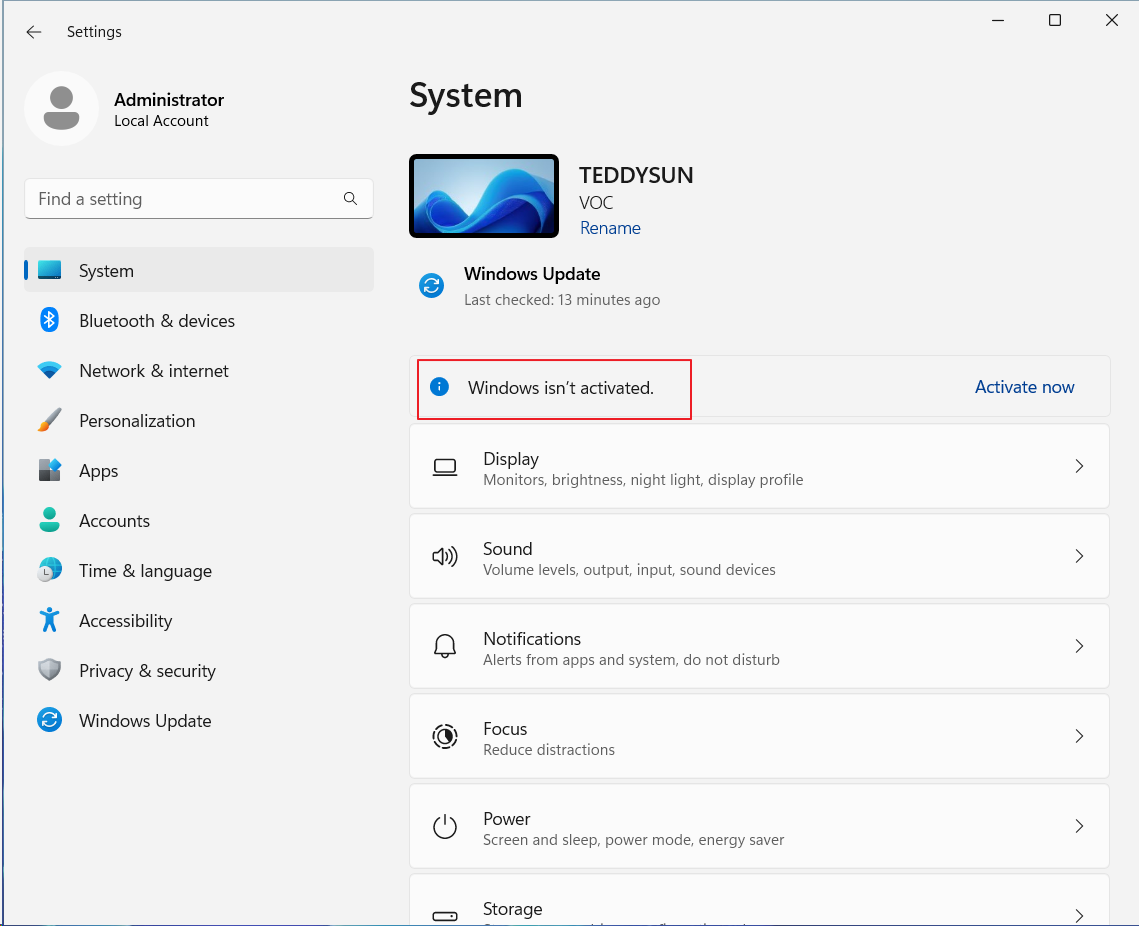Open Apps settings section
The image size is (1139, 926).
pyautogui.click(x=199, y=471)
